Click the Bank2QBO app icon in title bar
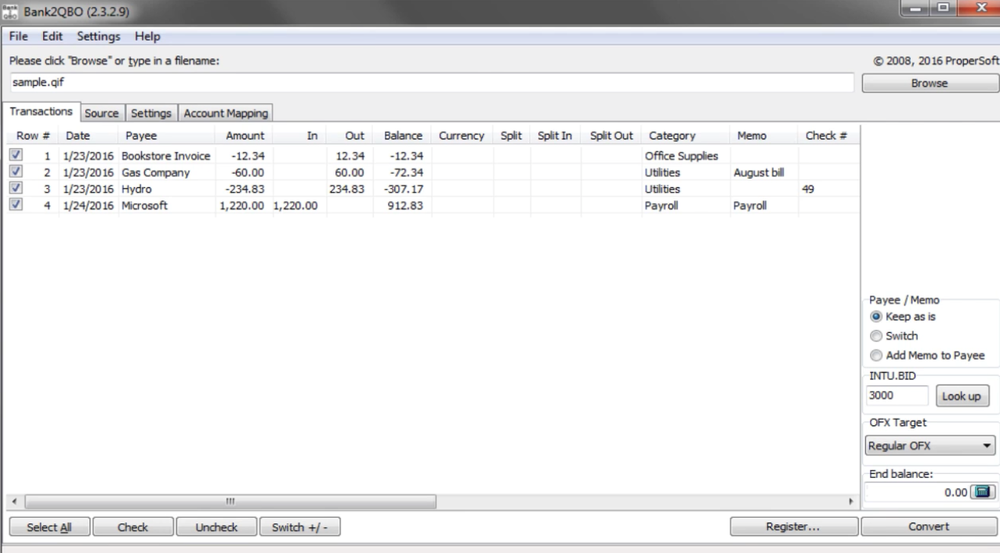This screenshot has width=1000, height=553. (x=10, y=11)
